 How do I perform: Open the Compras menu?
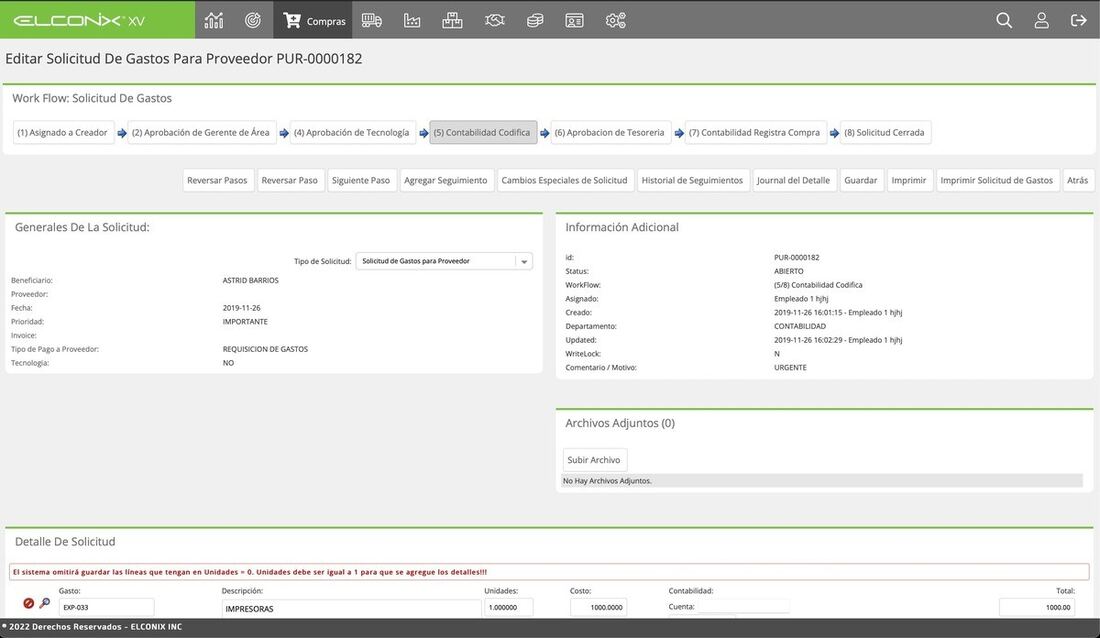[313, 20]
